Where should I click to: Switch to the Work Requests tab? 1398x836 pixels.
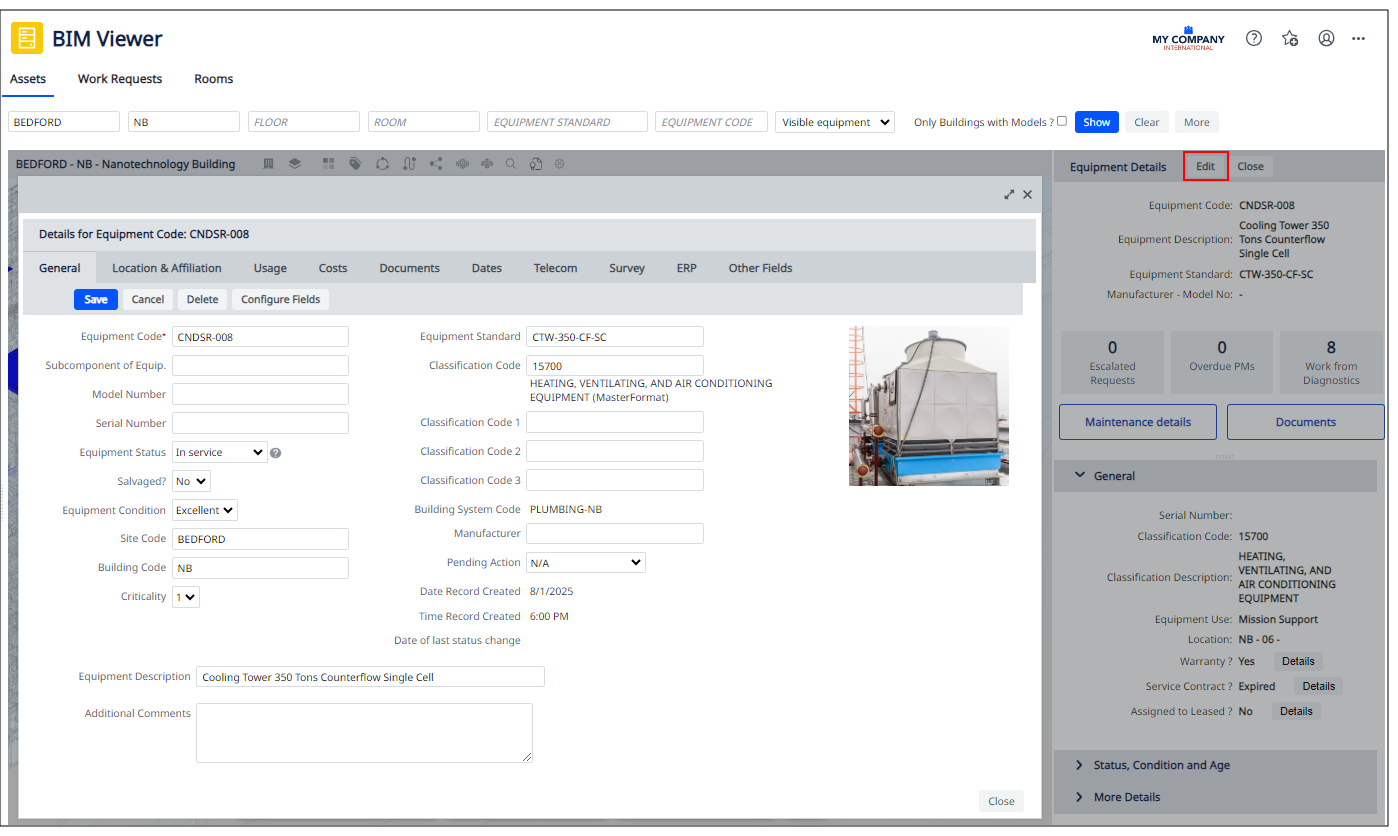[119, 79]
